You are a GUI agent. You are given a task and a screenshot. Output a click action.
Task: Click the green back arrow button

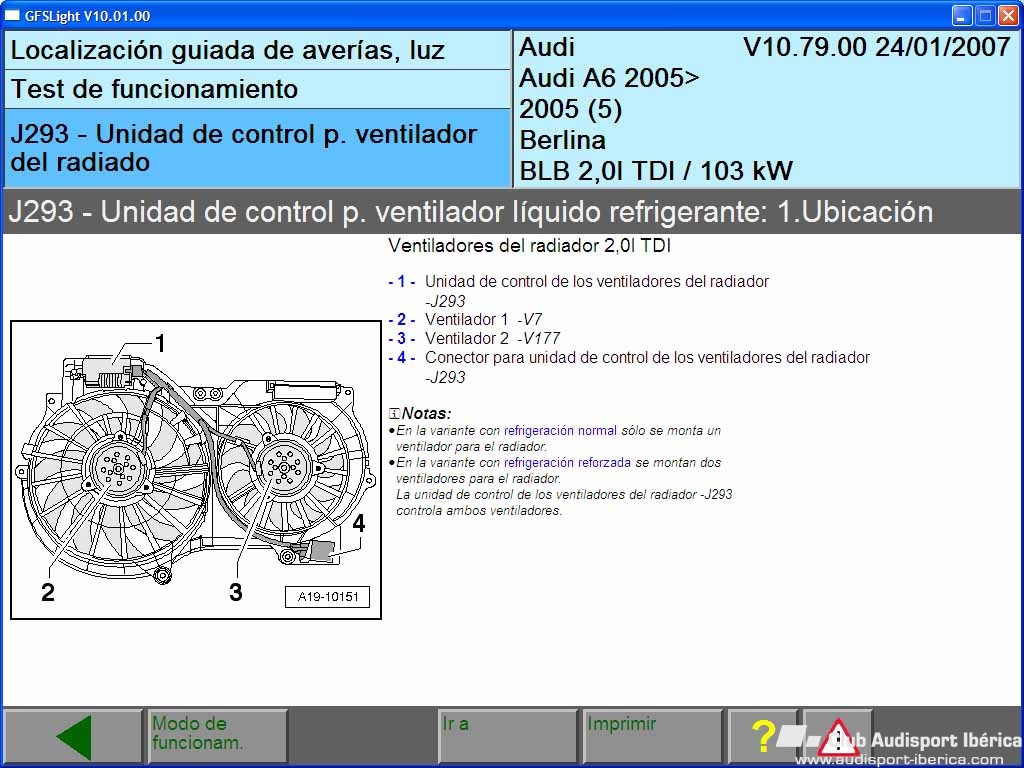point(72,737)
